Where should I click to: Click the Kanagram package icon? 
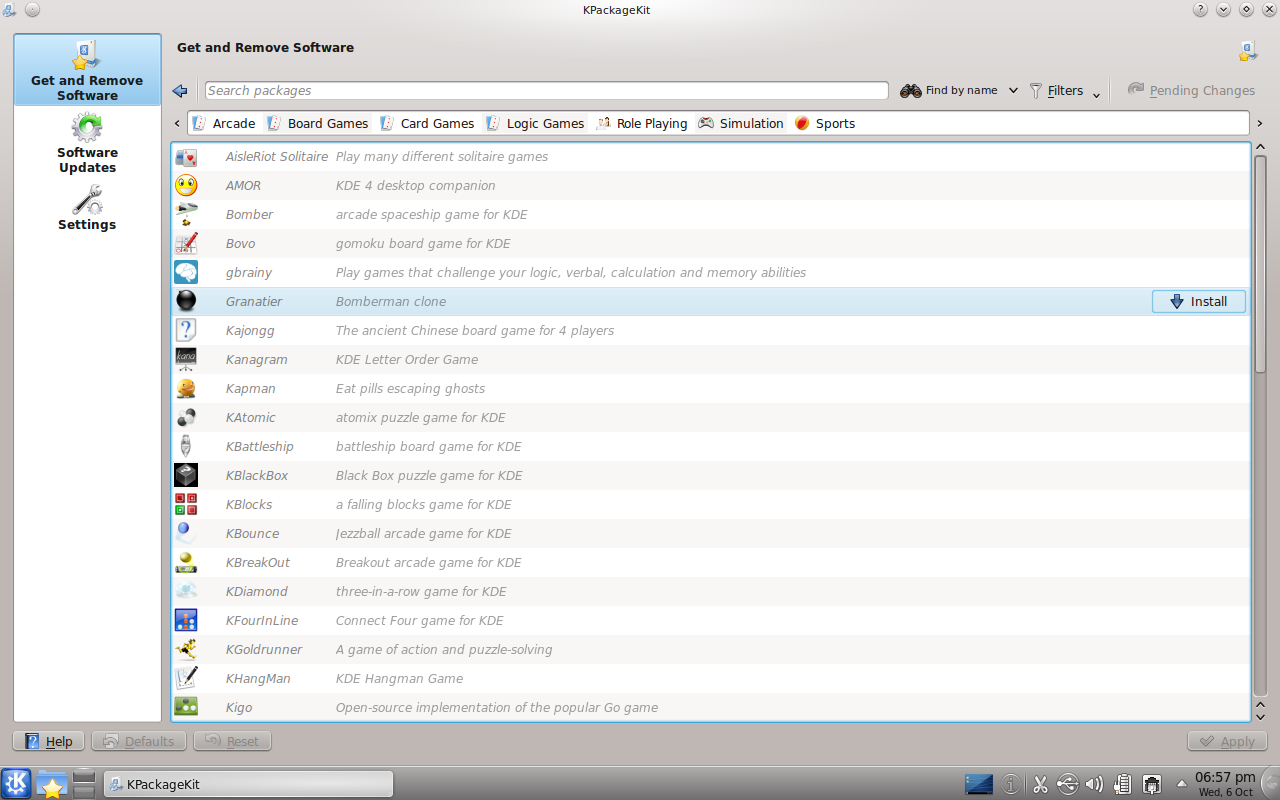[186, 360]
